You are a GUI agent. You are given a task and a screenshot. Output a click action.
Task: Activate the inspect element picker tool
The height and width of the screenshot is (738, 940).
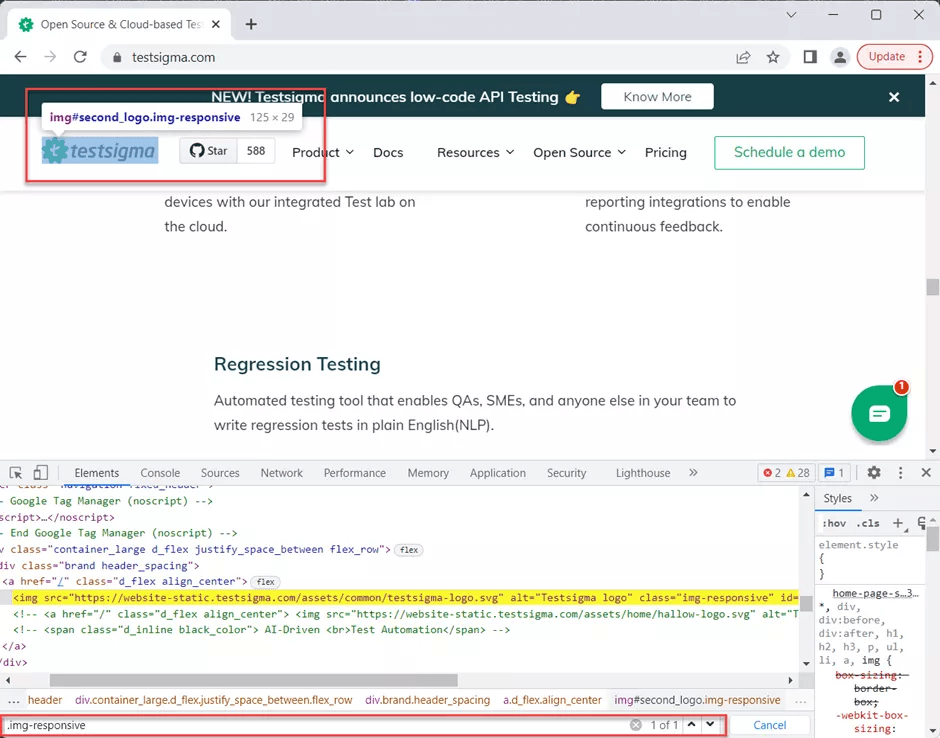coord(16,472)
